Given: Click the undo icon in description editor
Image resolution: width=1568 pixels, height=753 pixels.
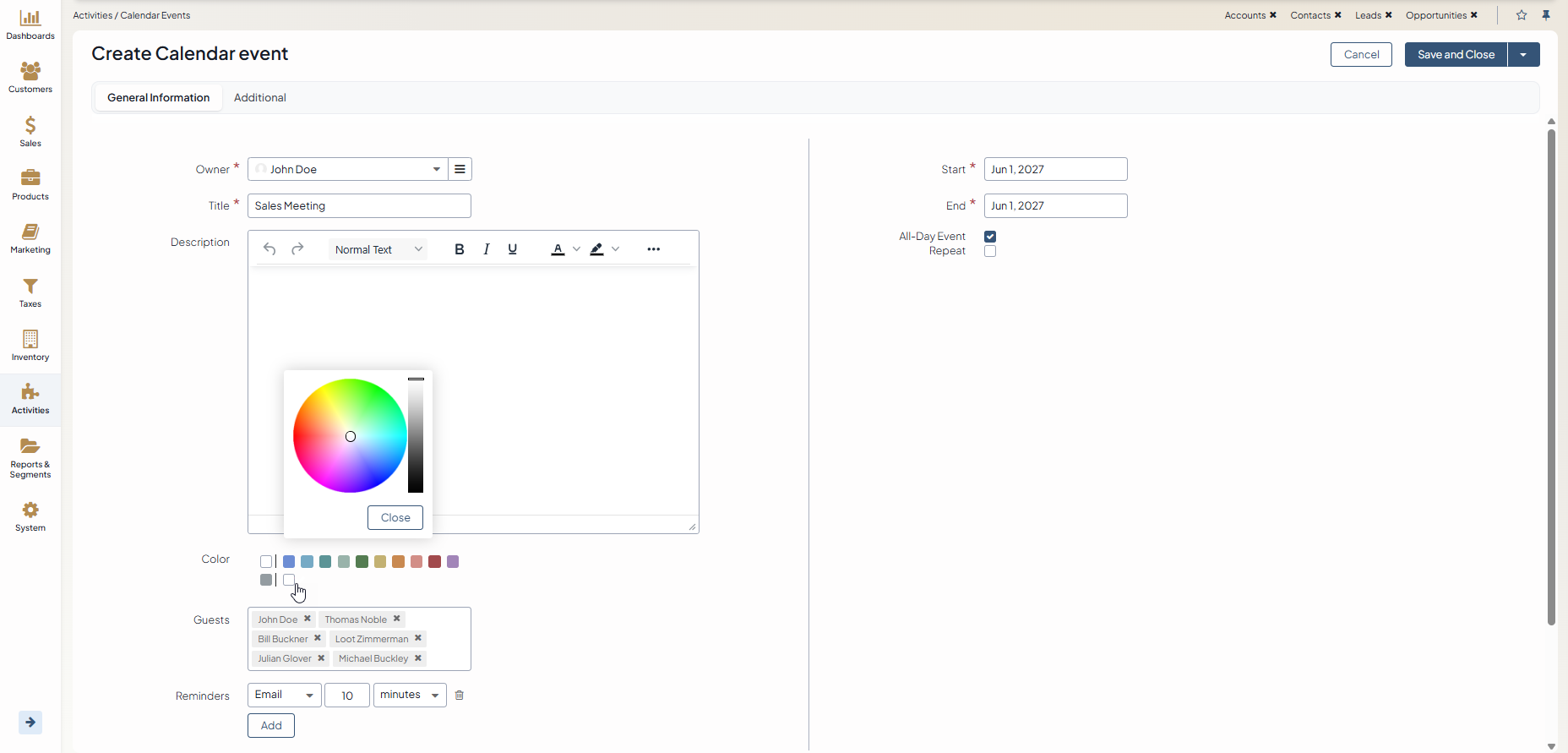Looking at the screenshot, I should 269,249.
